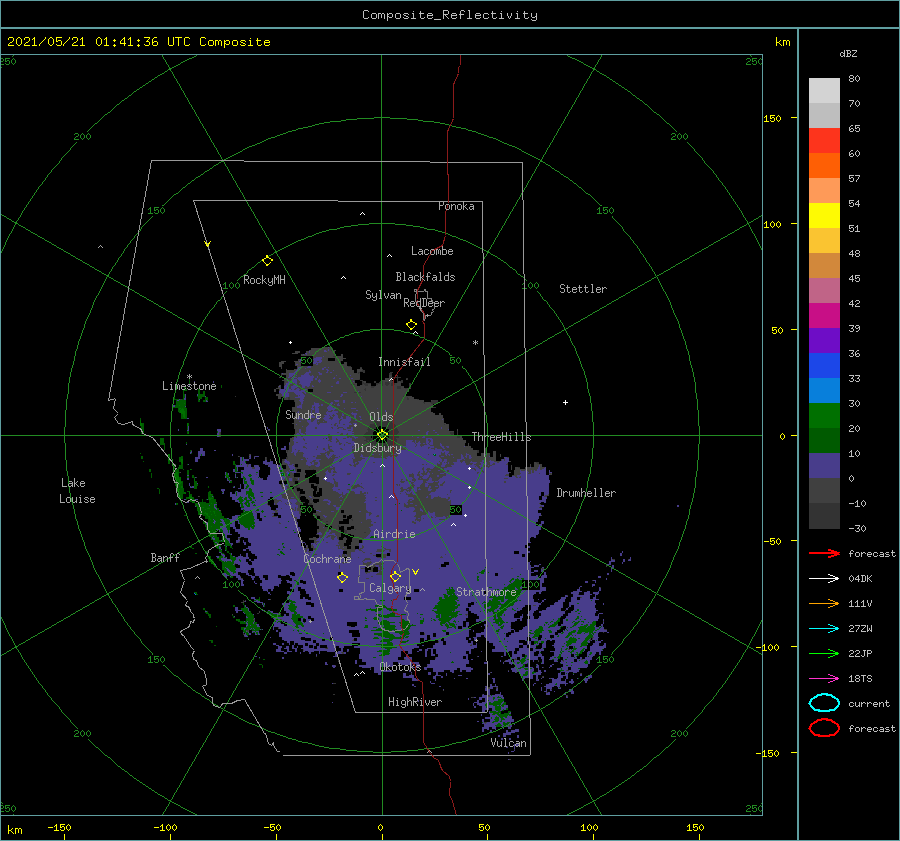Image resolution: width=900 pixels, height=841 pixels.
Task: Click the Lake Louise label
Action: [77, 491]
